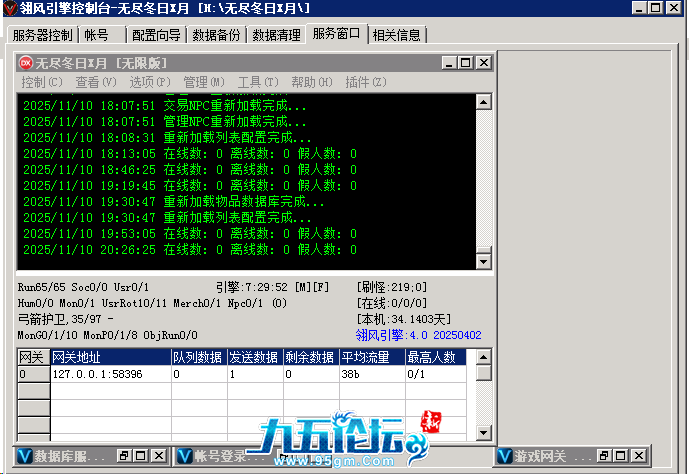The image size is (689, 474).
Task: Click the [刷怪:219:0] status text
Action: tap(392, 287)
